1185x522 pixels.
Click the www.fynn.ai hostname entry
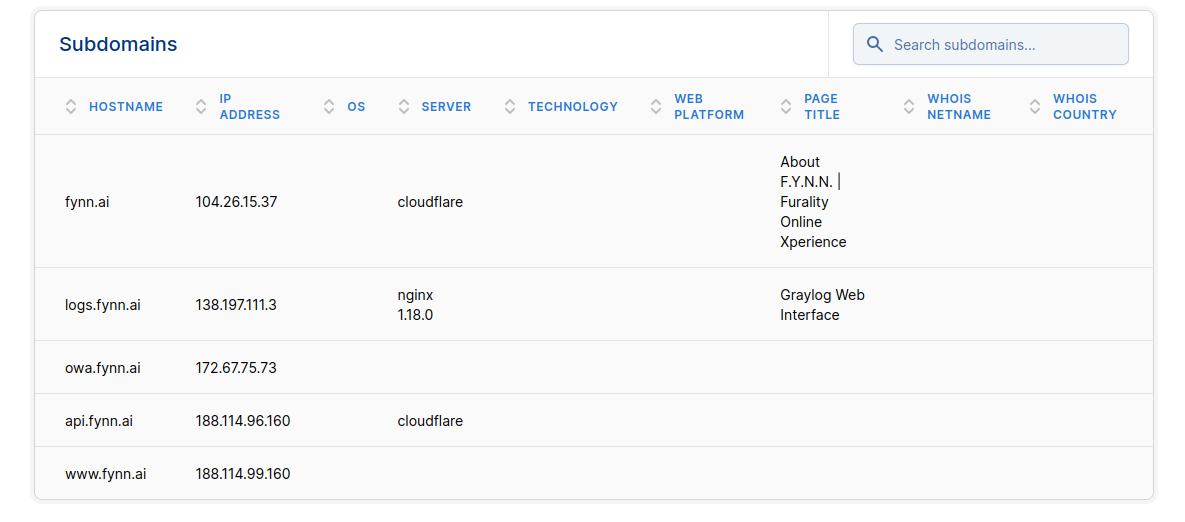point(106,474)
